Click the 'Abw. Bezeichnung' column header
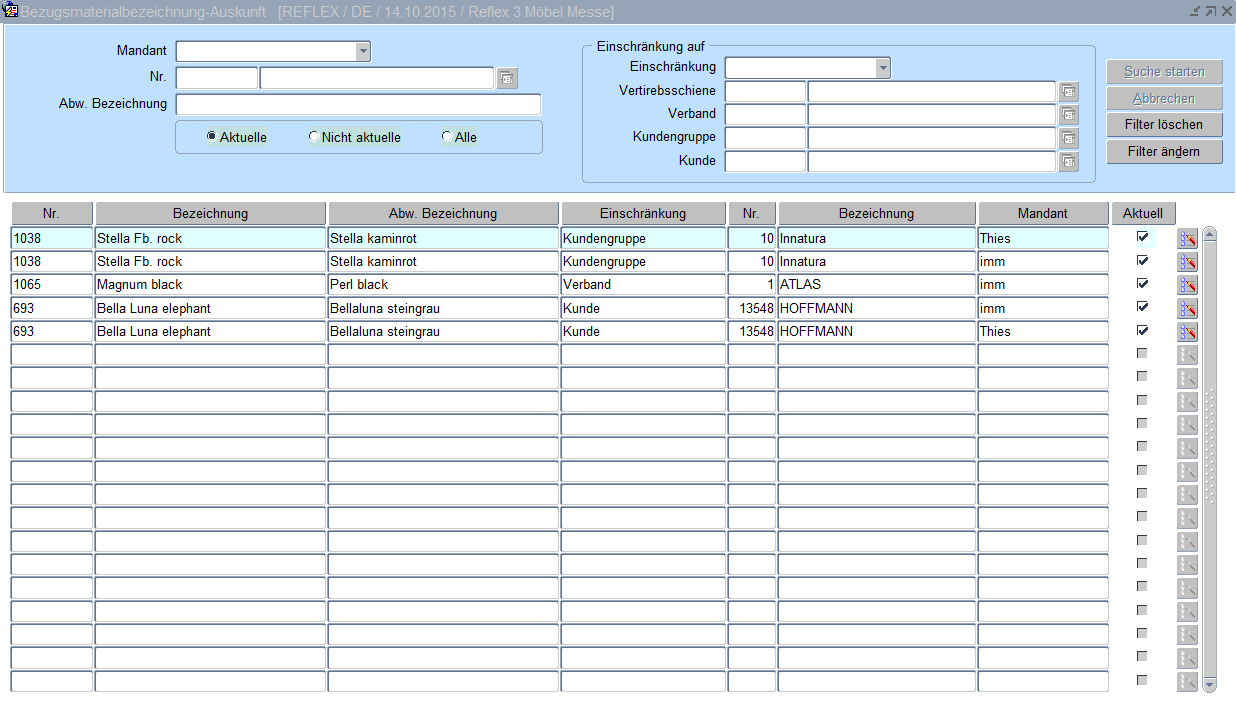Viewport: 1236px width, 718px height. (x=443, y=214)
